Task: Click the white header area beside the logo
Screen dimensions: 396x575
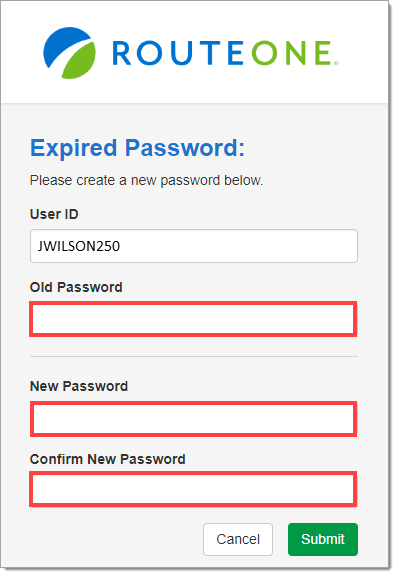Action: 363,53
